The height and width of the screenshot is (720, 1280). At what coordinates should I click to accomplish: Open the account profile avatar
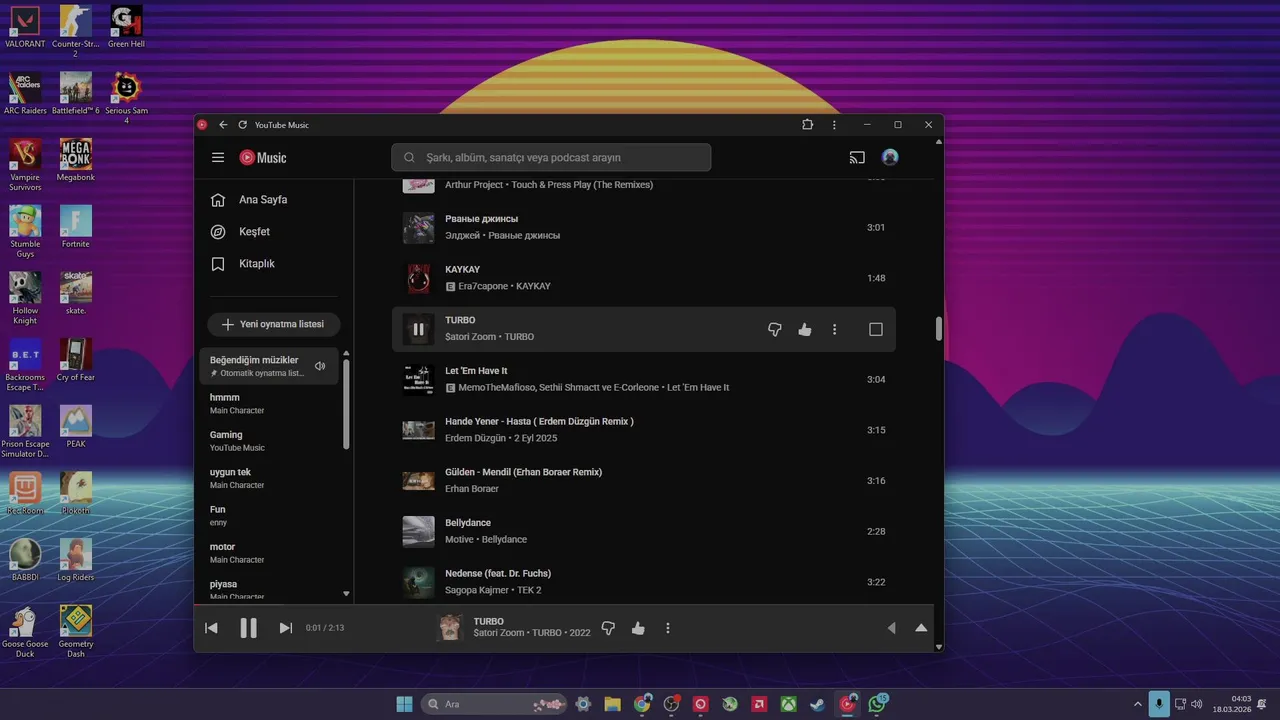890,158
